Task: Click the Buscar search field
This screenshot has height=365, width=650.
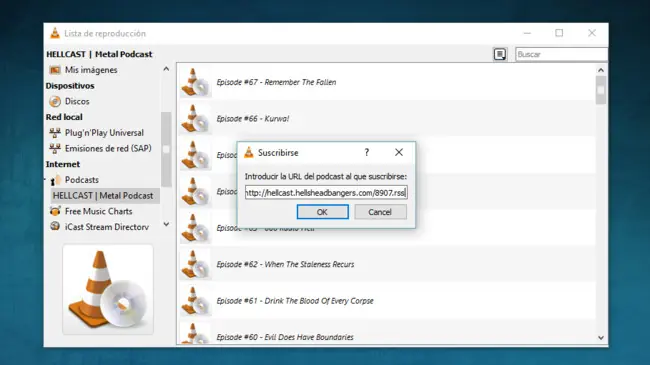Action: tap(561, 54)
